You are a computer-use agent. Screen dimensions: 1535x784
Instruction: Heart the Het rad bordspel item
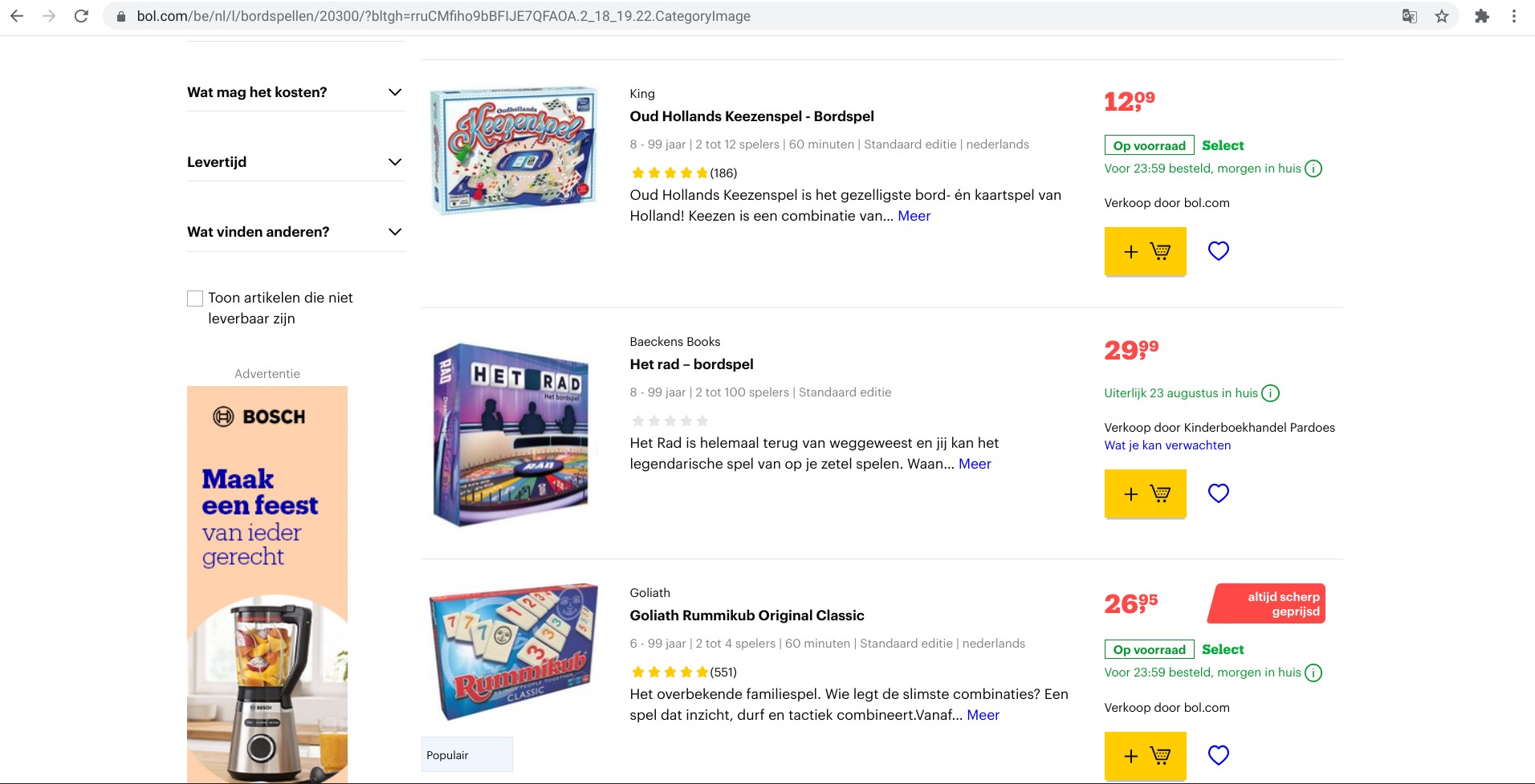1218,494
